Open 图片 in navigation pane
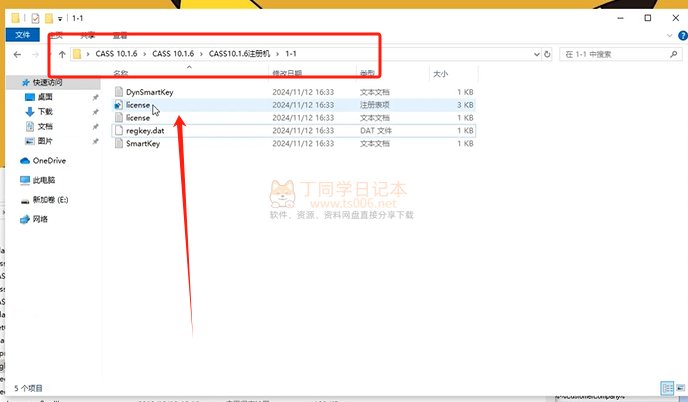This screenshot has width=688, height=402. 45,141
